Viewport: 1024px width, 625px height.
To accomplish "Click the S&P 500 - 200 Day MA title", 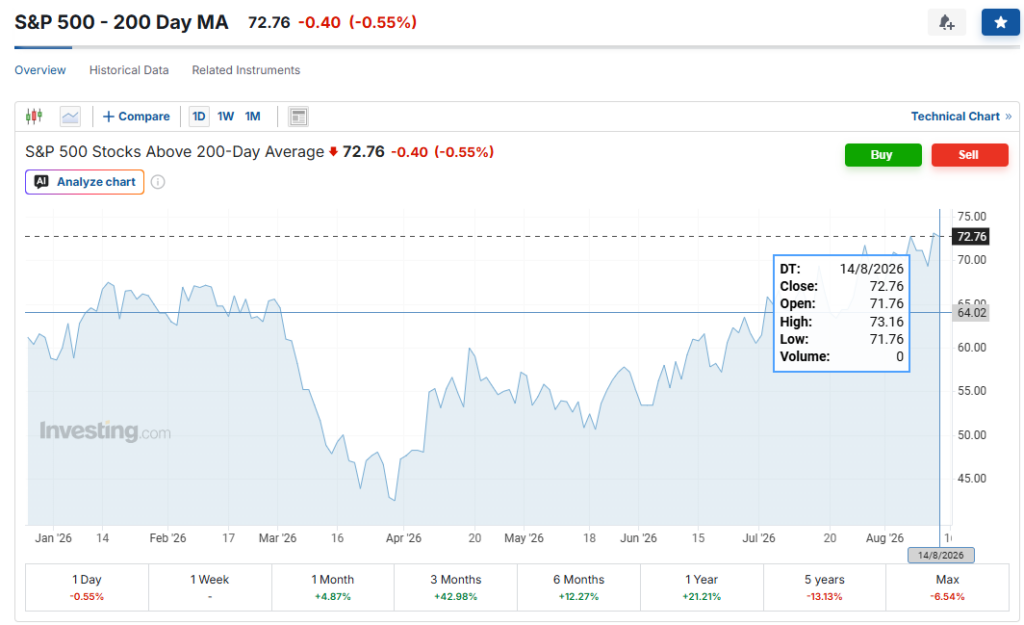I will point(121,22).
